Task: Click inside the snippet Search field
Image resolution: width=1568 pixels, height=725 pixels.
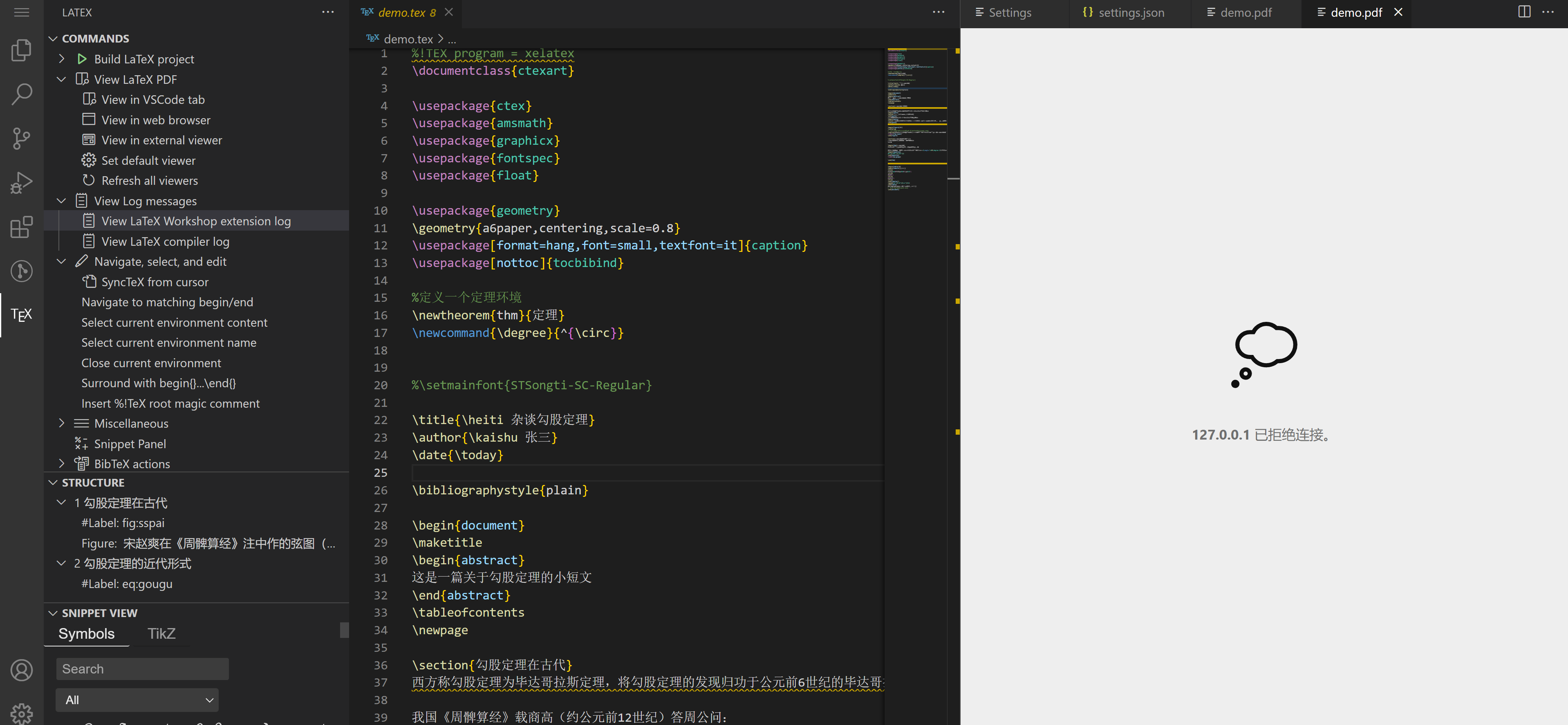Action: (142, 669)
